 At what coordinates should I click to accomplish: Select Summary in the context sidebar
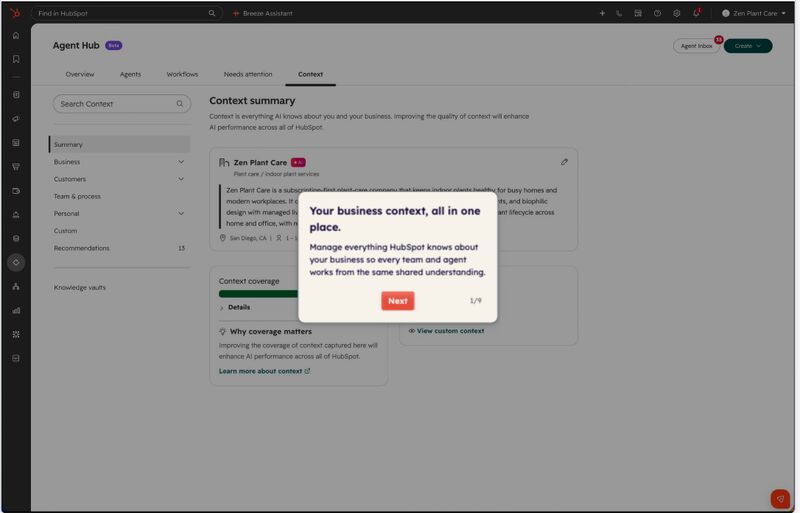point(119,144)
